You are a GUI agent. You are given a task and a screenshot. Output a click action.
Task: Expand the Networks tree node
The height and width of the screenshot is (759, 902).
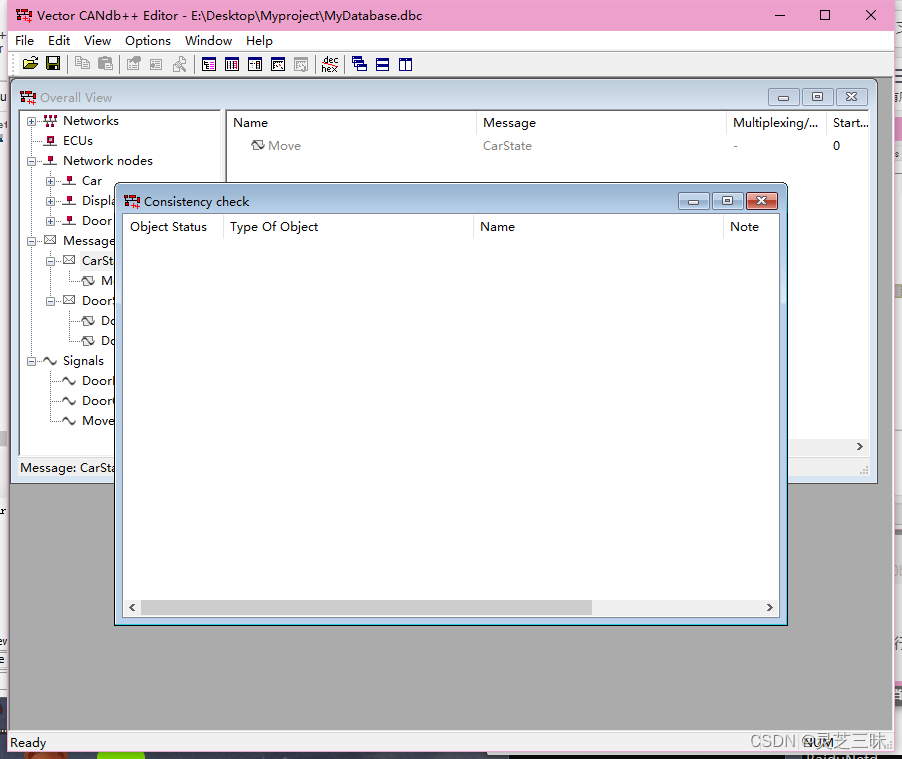[x=31, y=121]
